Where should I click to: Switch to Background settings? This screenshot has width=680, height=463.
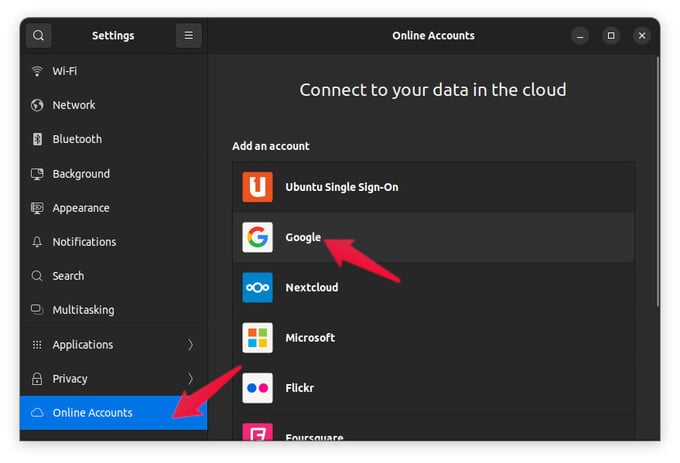[x=114, y=174]
